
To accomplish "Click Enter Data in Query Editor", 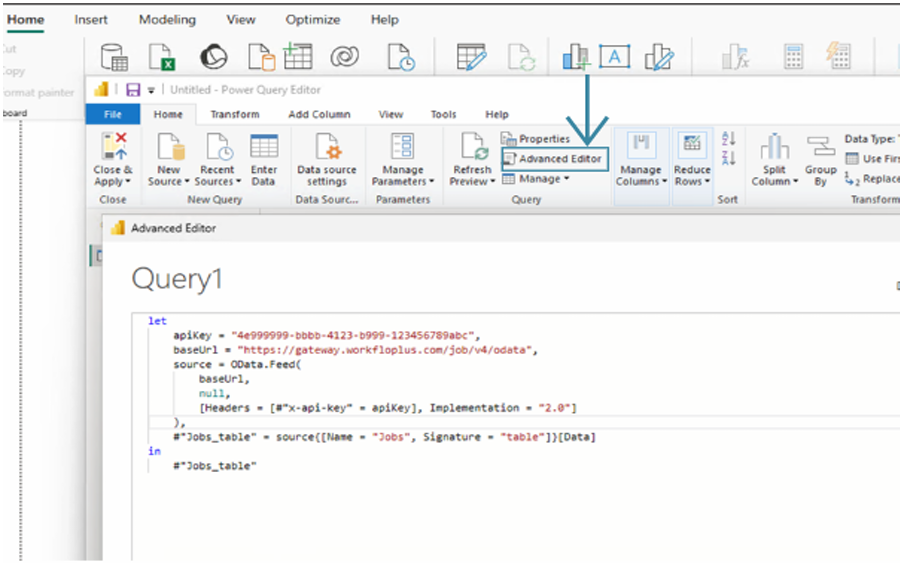I will pos(263,160).
